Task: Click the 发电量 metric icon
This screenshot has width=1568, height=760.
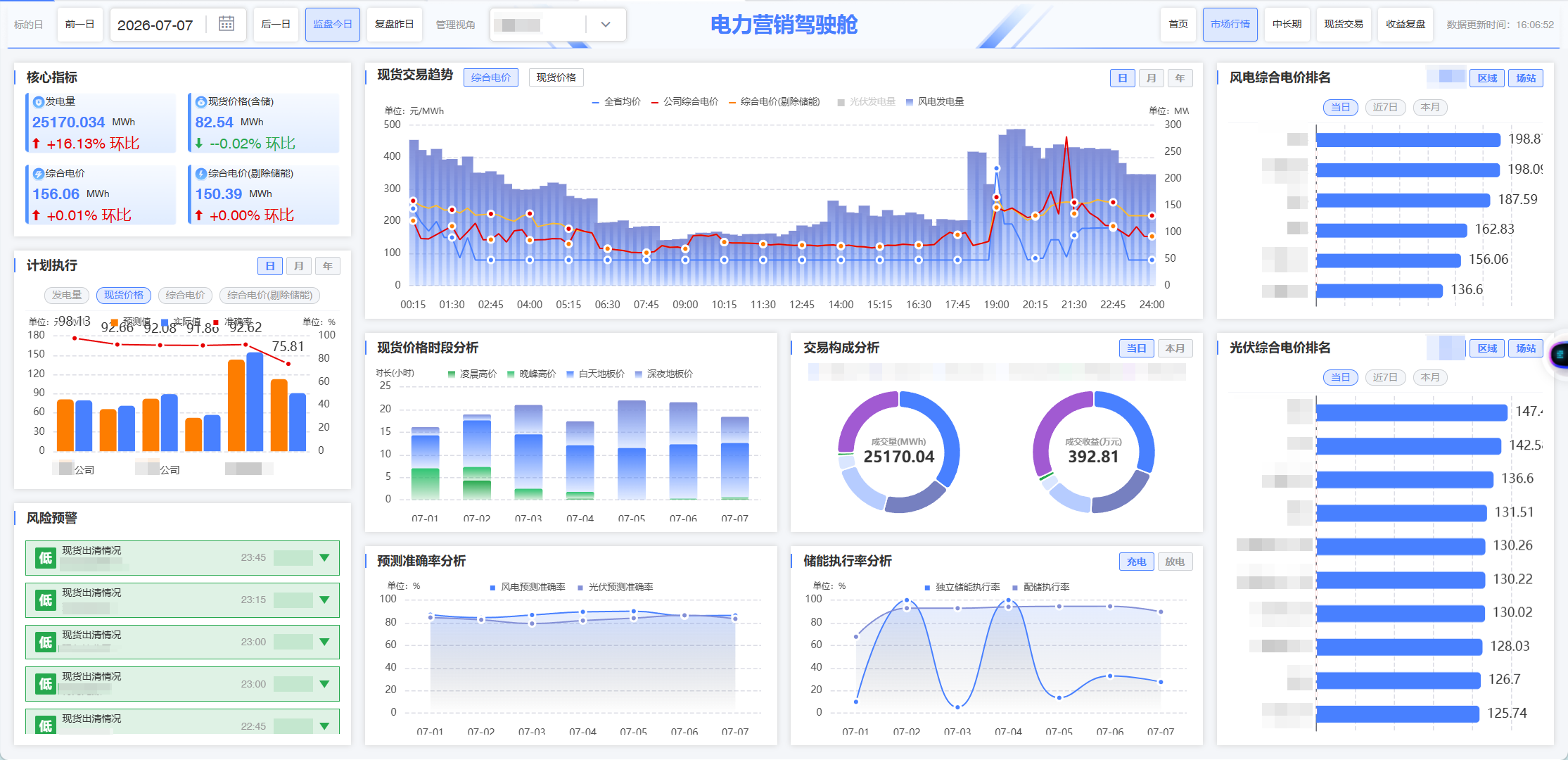Action: click(x=39, y=102)
